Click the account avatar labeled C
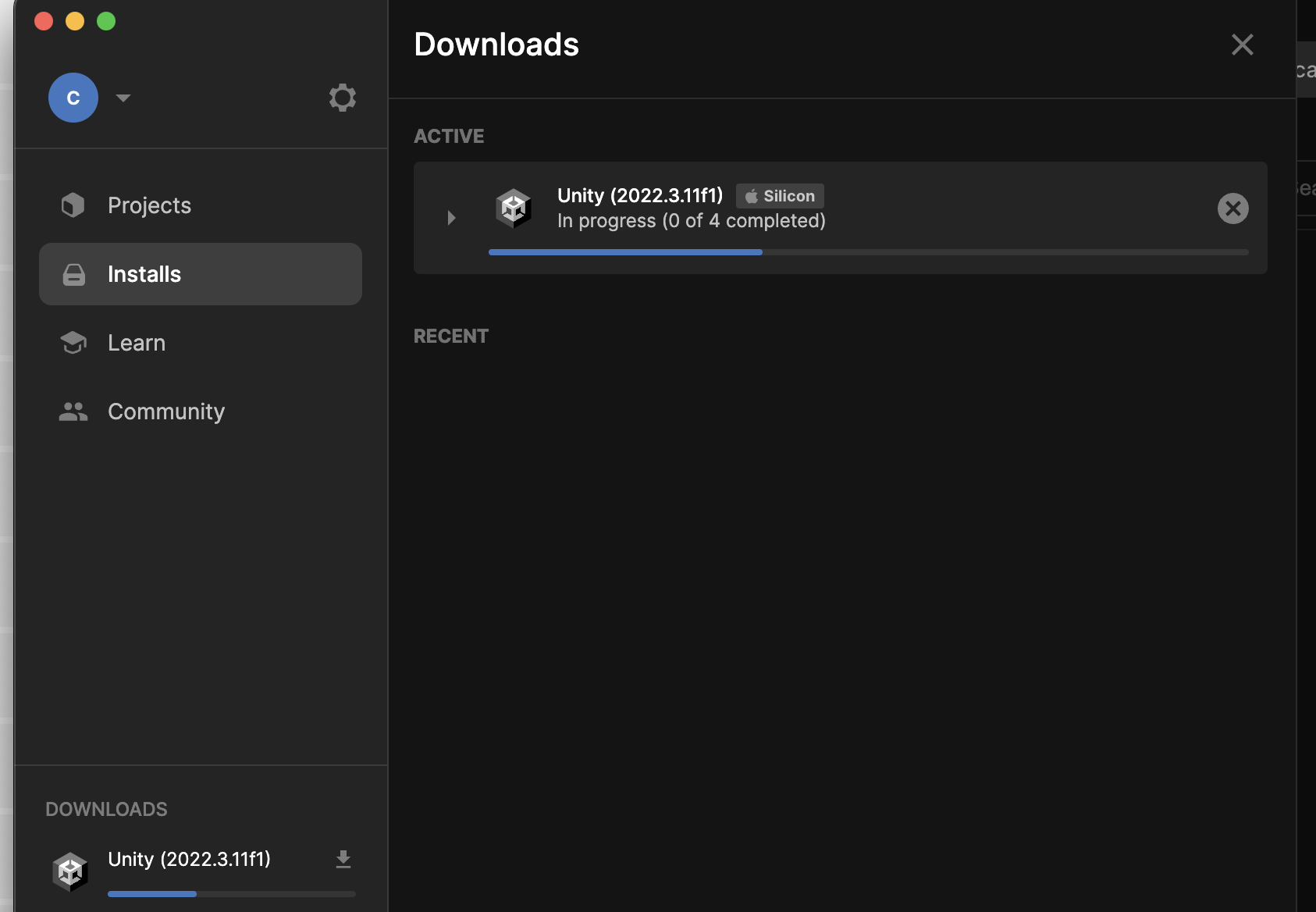Viewport: 1316px width, 912px height. coord(73,98)
